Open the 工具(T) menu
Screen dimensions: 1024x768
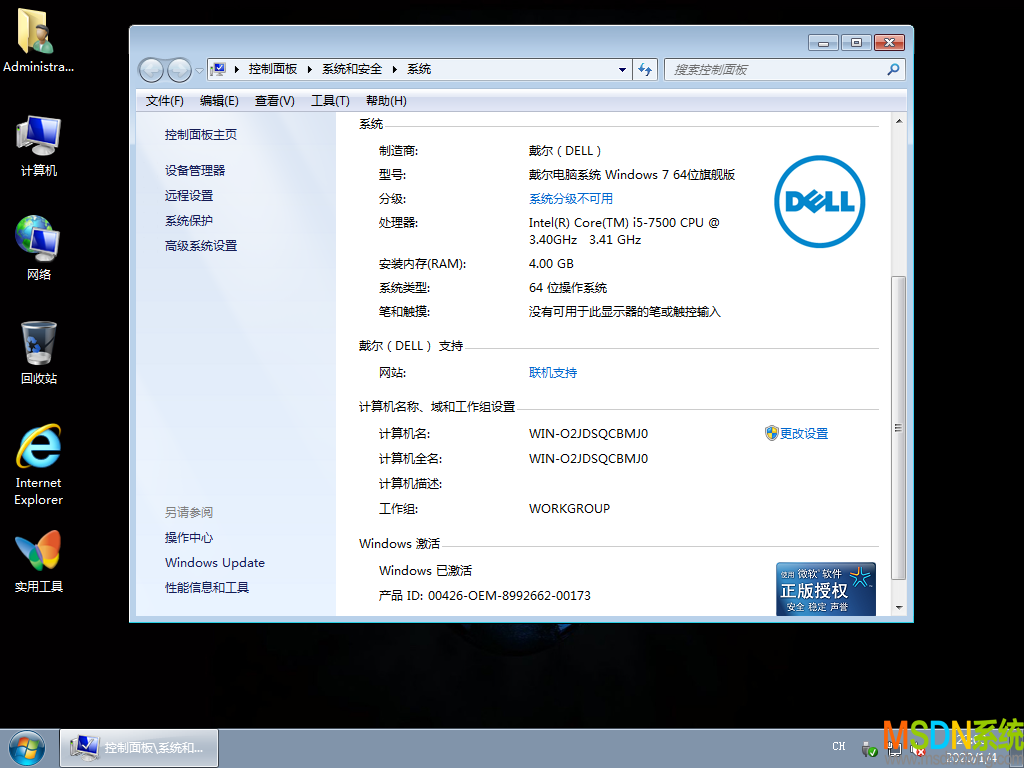pos(330,101)
